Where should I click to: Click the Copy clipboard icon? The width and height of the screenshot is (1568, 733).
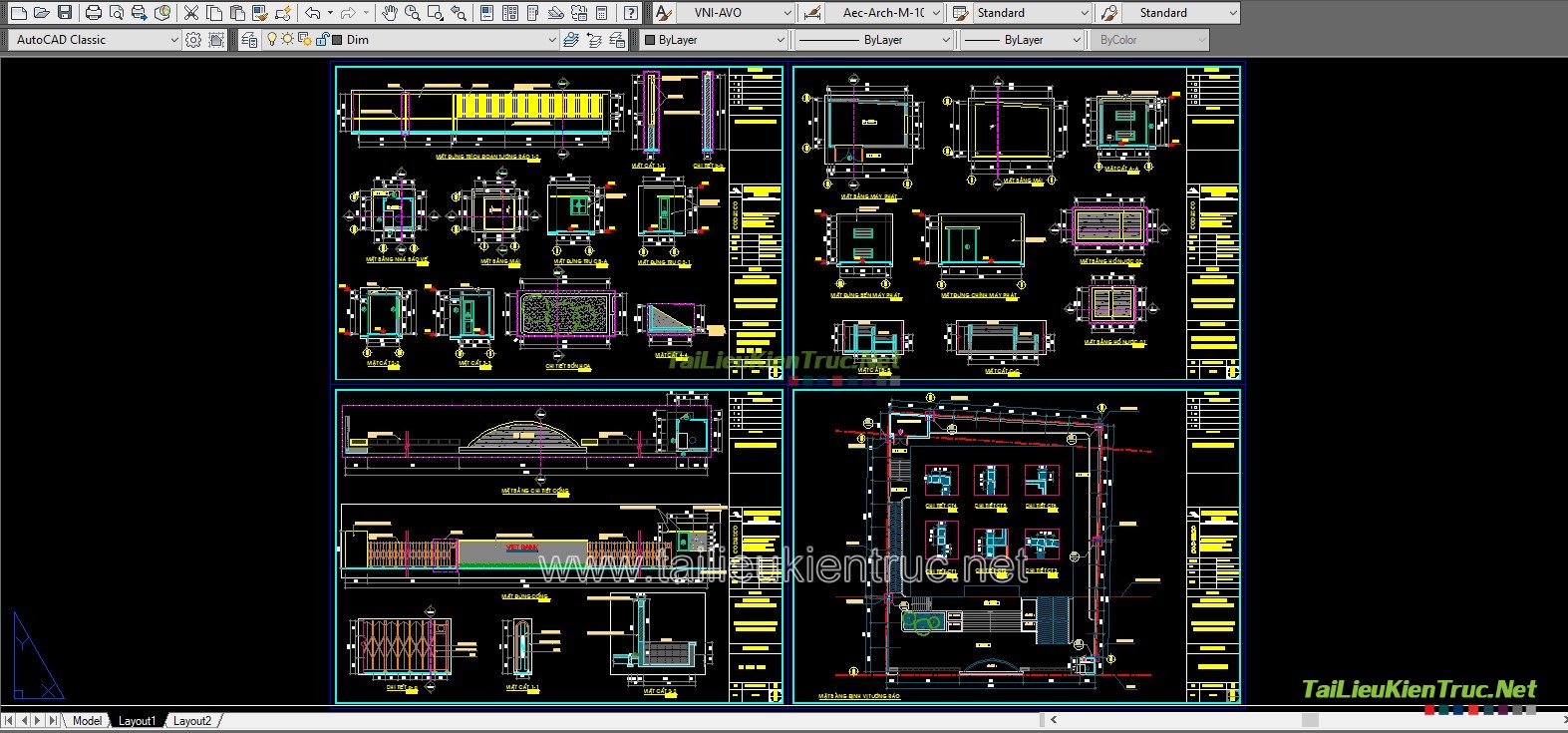[x=213, y=13]
